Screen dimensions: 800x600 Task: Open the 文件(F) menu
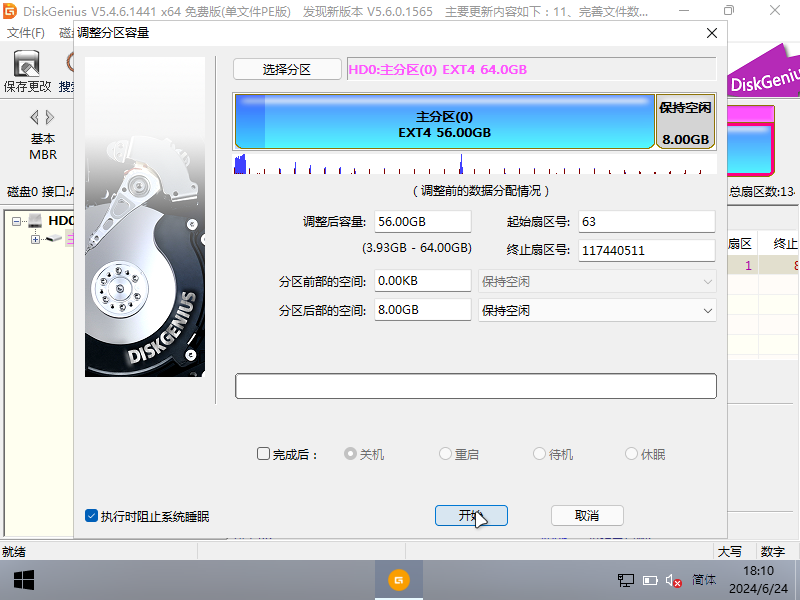pos(26,33)
